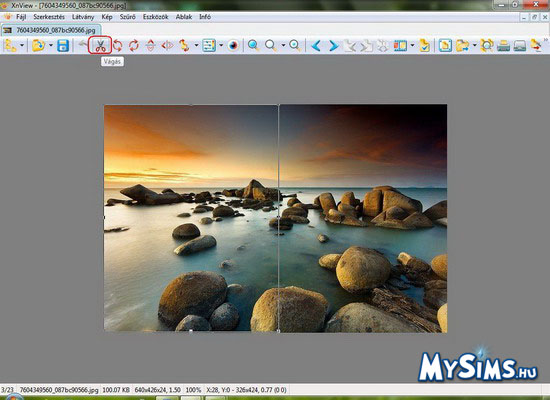Open the Eszközök menu
Image resolution: width=550 pixels, height=400 pixels.
[155, 17]
